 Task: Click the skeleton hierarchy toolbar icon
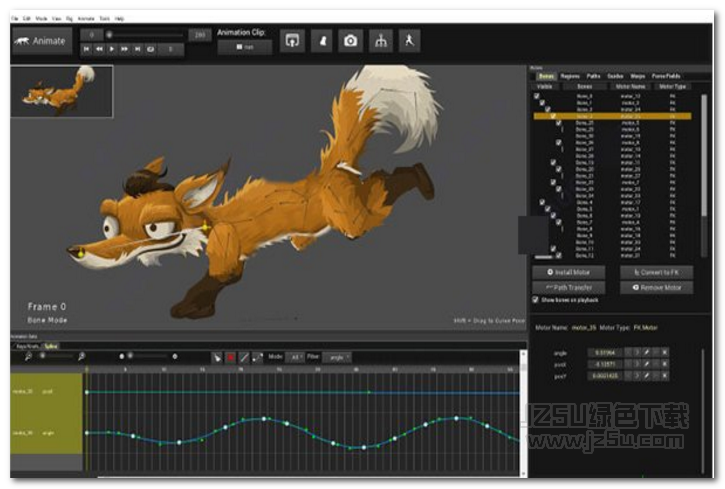(381, 41)
